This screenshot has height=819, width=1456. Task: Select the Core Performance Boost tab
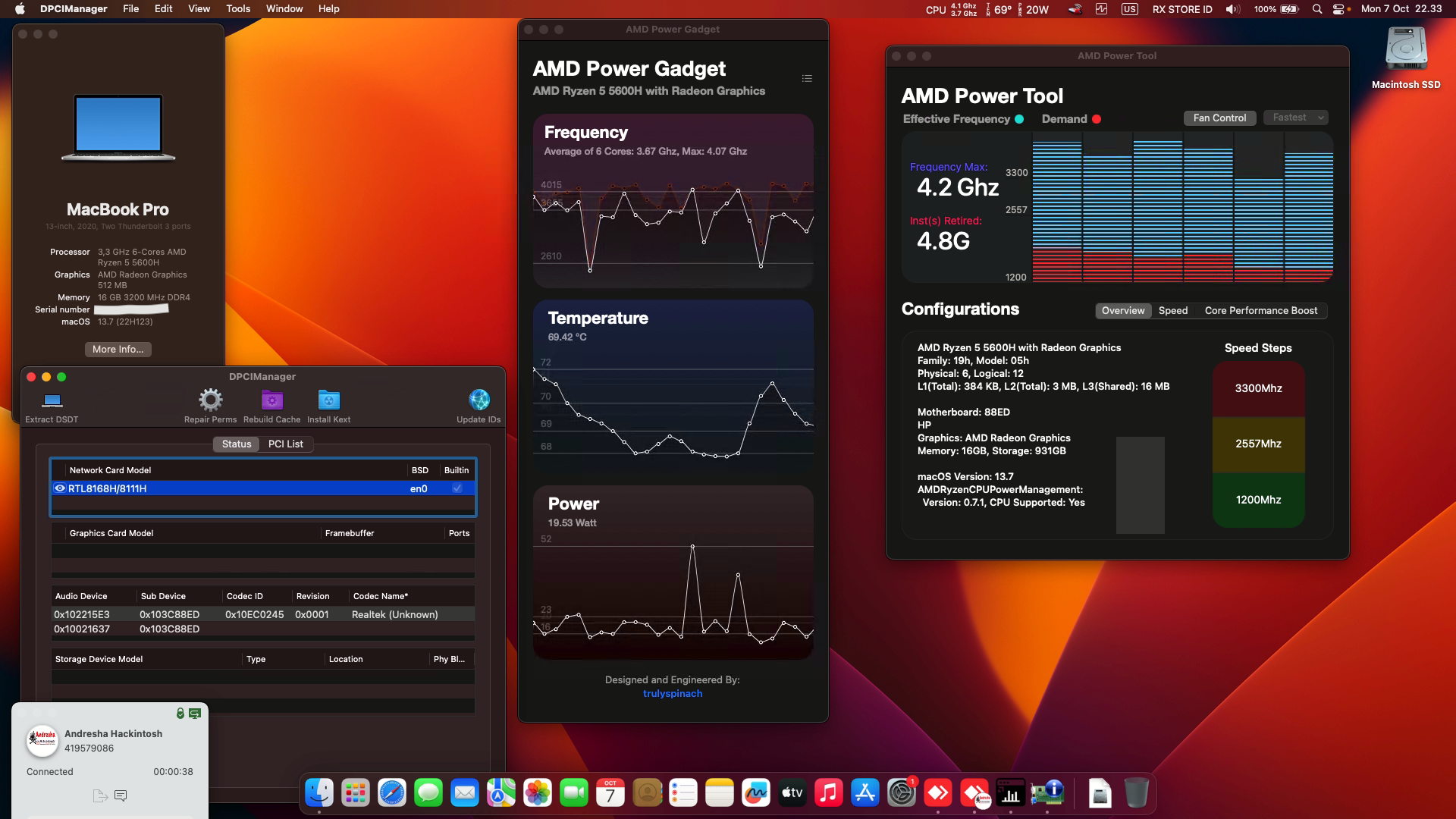point(1260,310)
